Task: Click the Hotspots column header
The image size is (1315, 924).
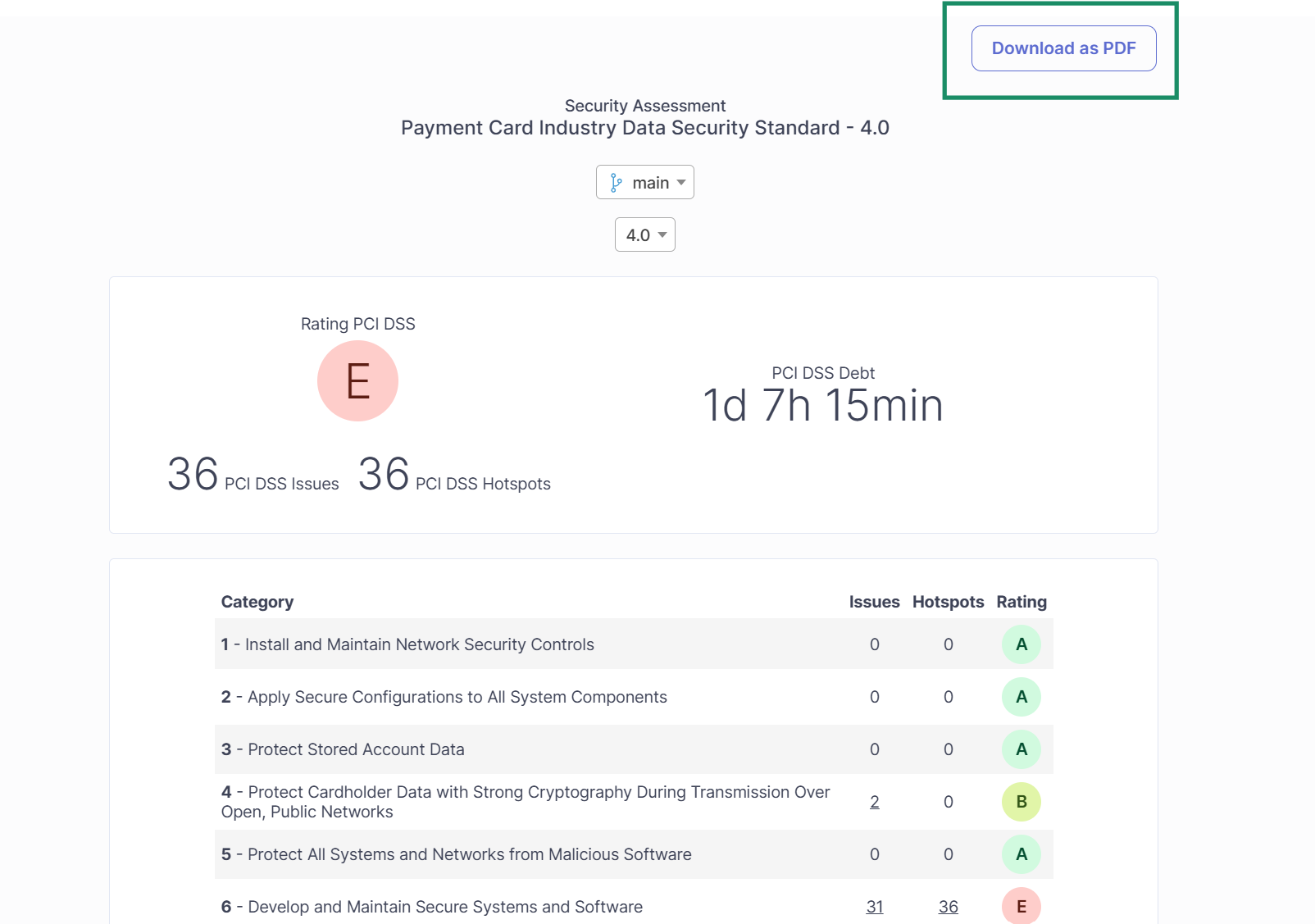Action: (949, 602)
